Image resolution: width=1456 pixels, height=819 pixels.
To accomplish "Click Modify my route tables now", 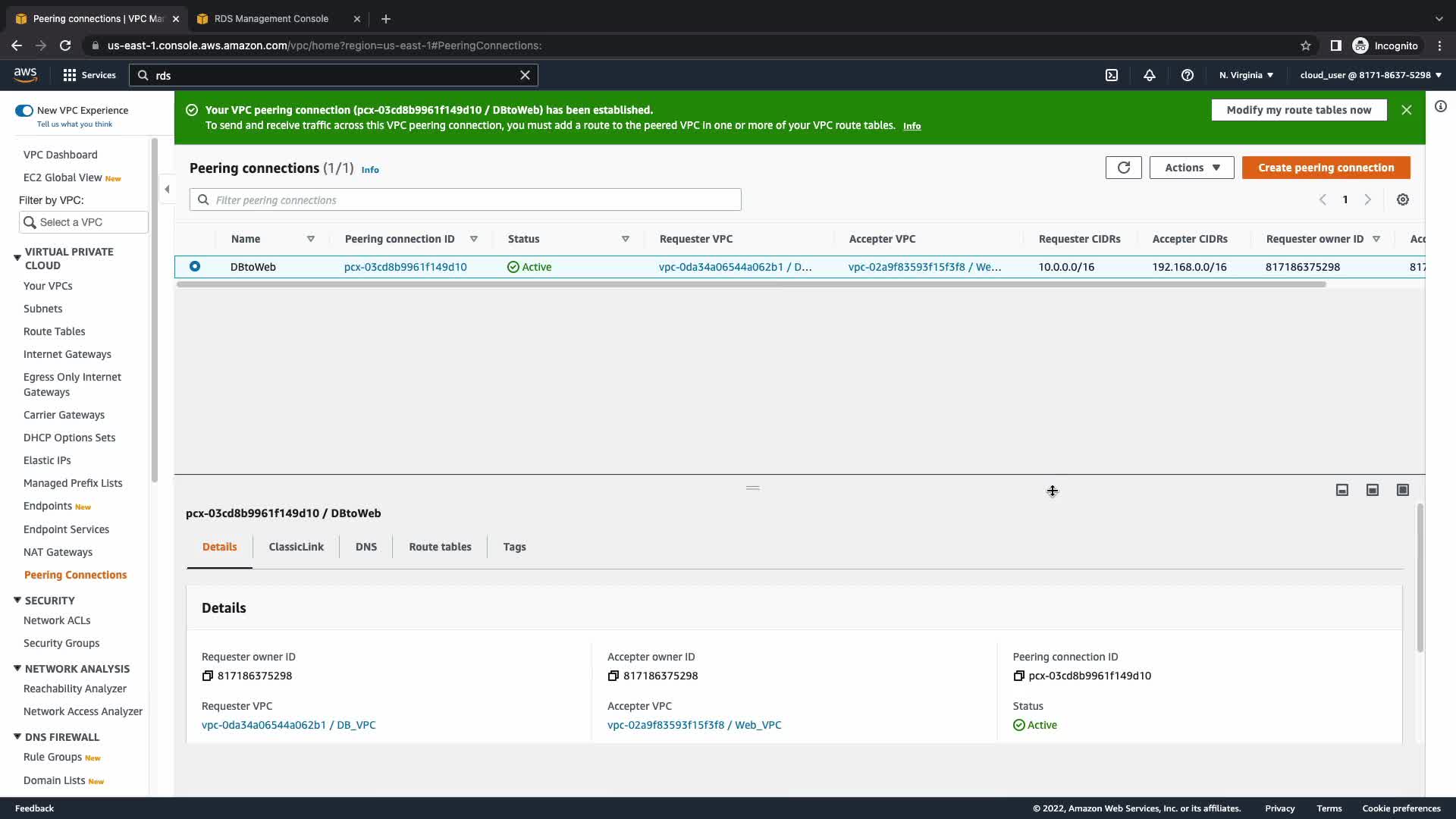I will [x=1298, y=110].
